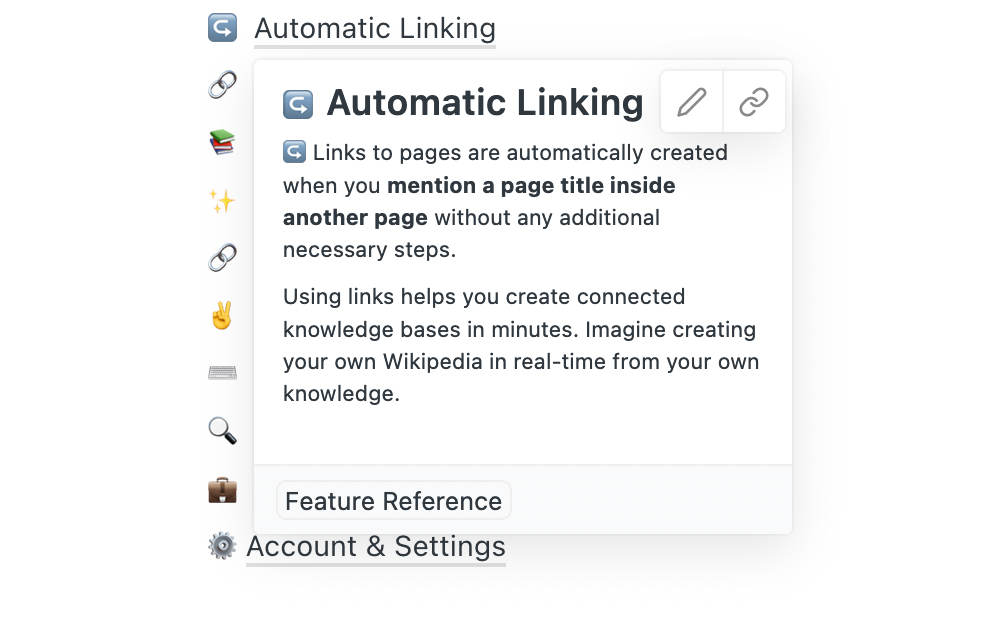The height and width of the screenshot is (622, 1008).
Task: Click the bold Automatic Linking popup heading
Action: click(x=485, y=103)
